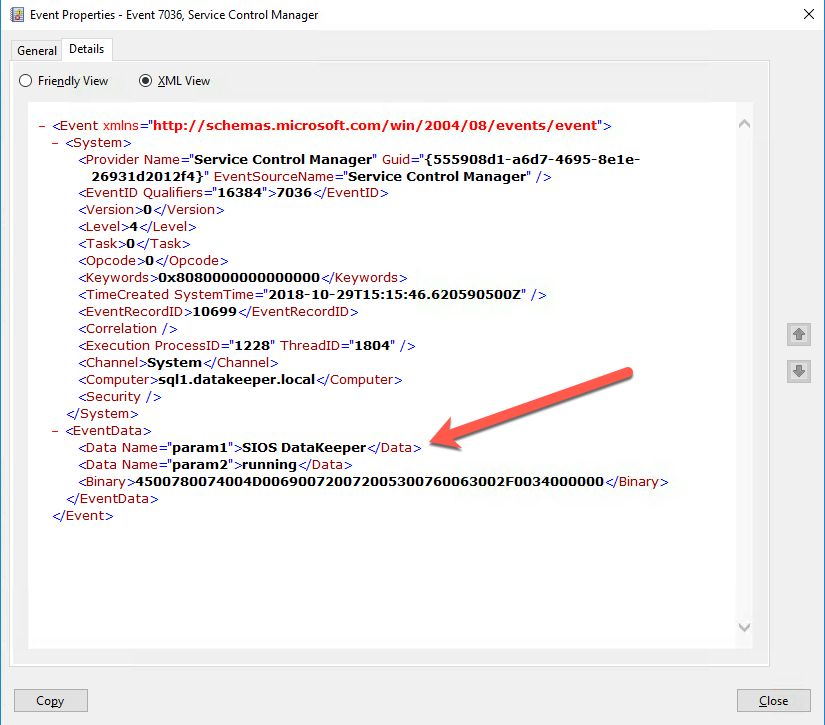This screenshot has width=825, height=725.
Task: Click the Binary hex data value
Action: 370,482
